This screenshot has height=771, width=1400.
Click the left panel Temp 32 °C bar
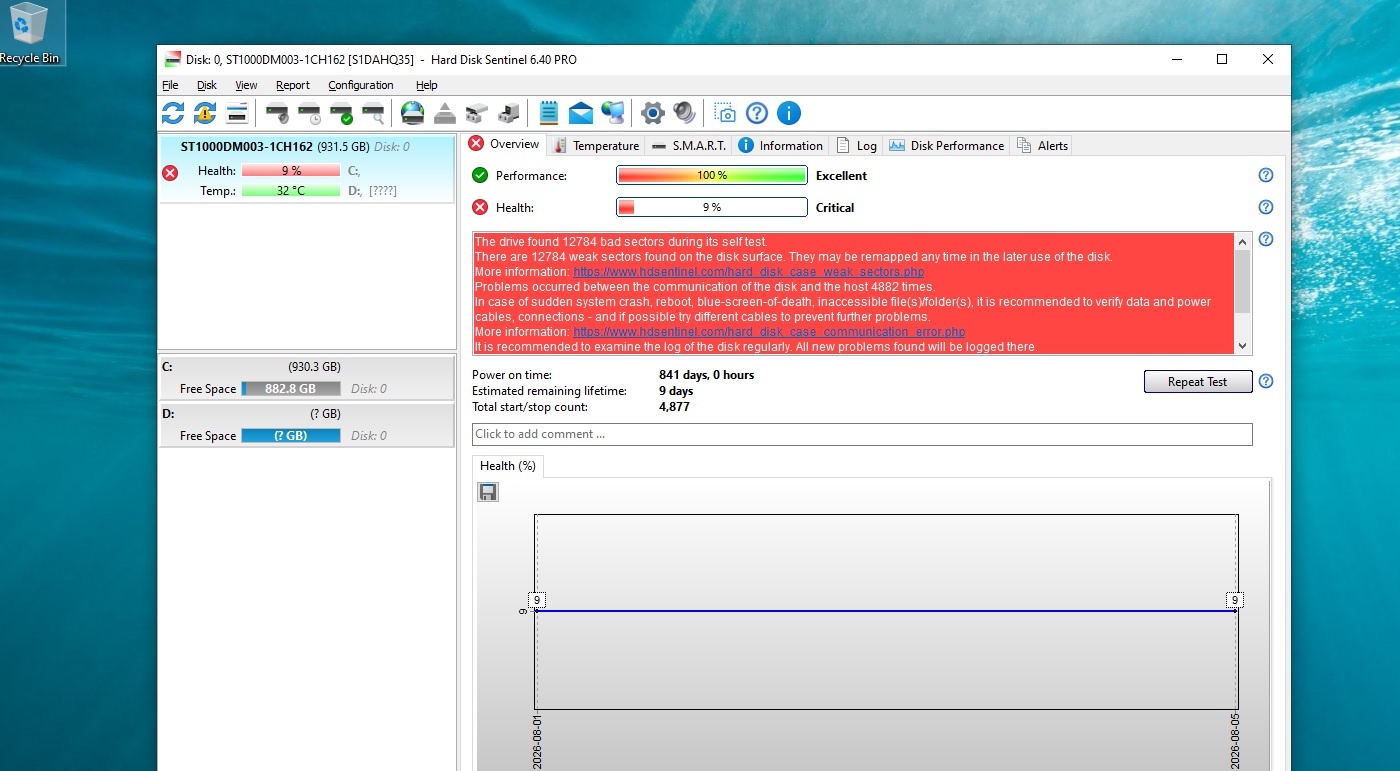tap(291, 190)
